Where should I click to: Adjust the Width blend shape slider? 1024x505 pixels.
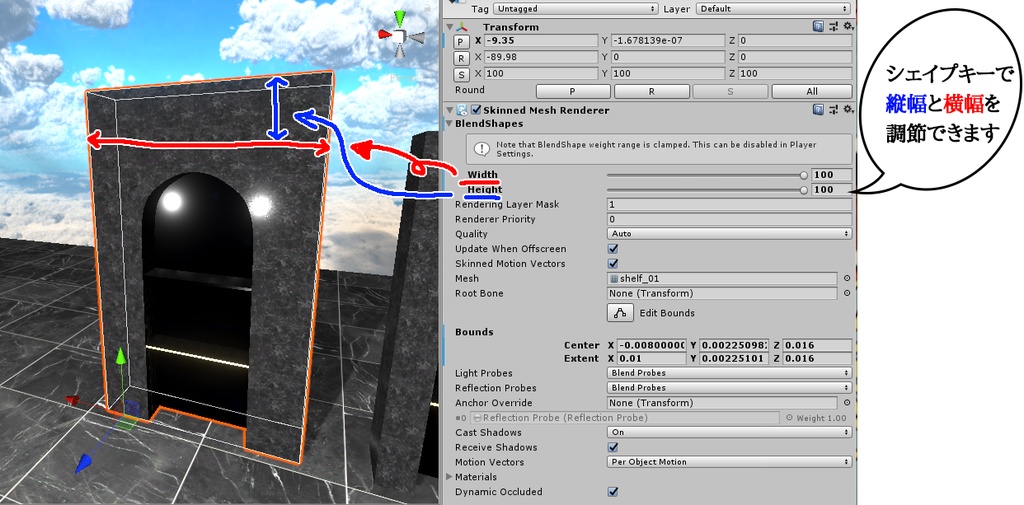707,175
